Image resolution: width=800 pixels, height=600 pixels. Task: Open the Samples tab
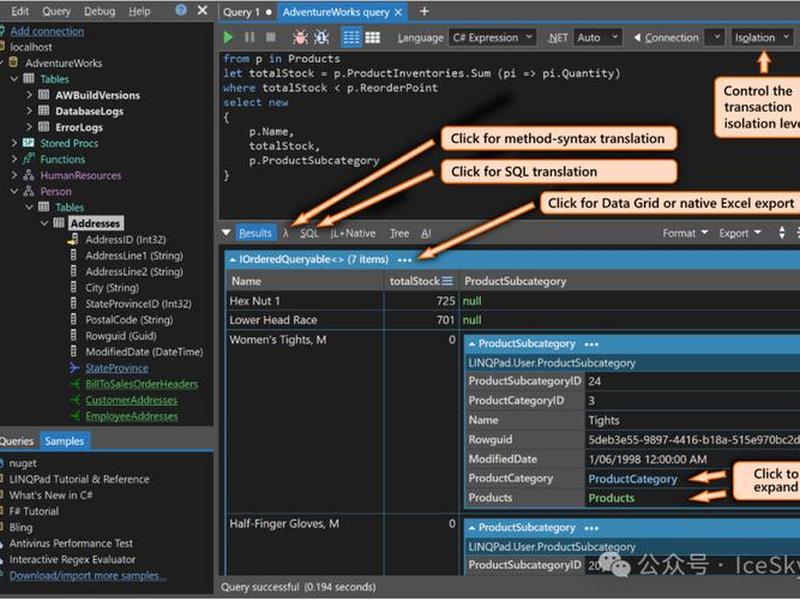64,441
